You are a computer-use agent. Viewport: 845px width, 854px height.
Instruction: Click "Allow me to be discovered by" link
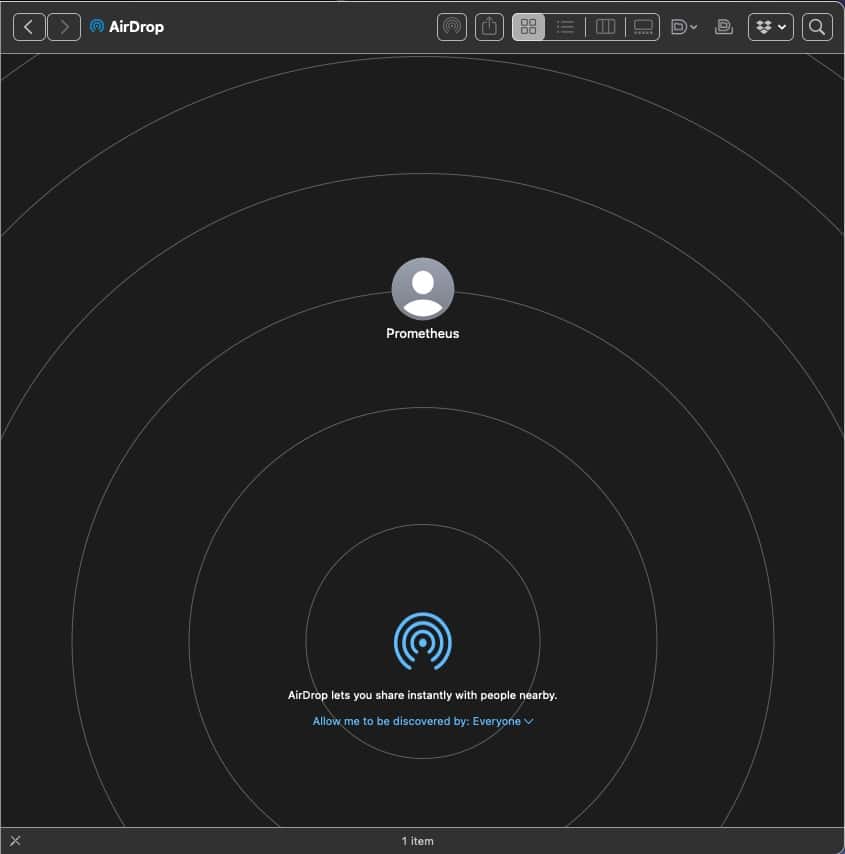390,721
